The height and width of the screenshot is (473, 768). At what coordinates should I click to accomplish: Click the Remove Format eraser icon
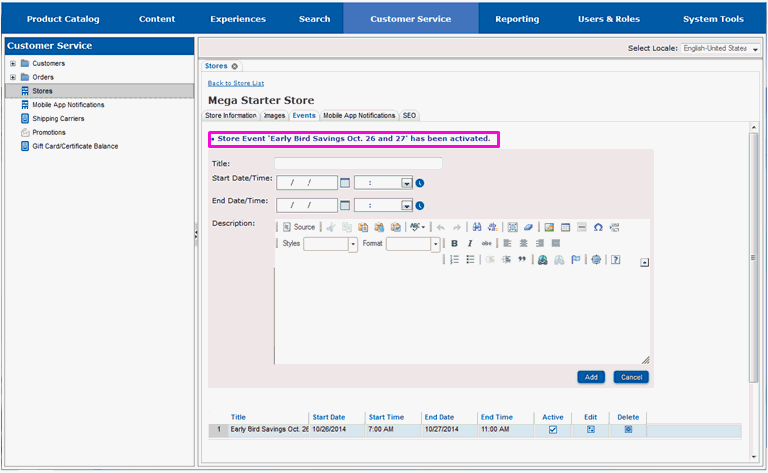528,227
